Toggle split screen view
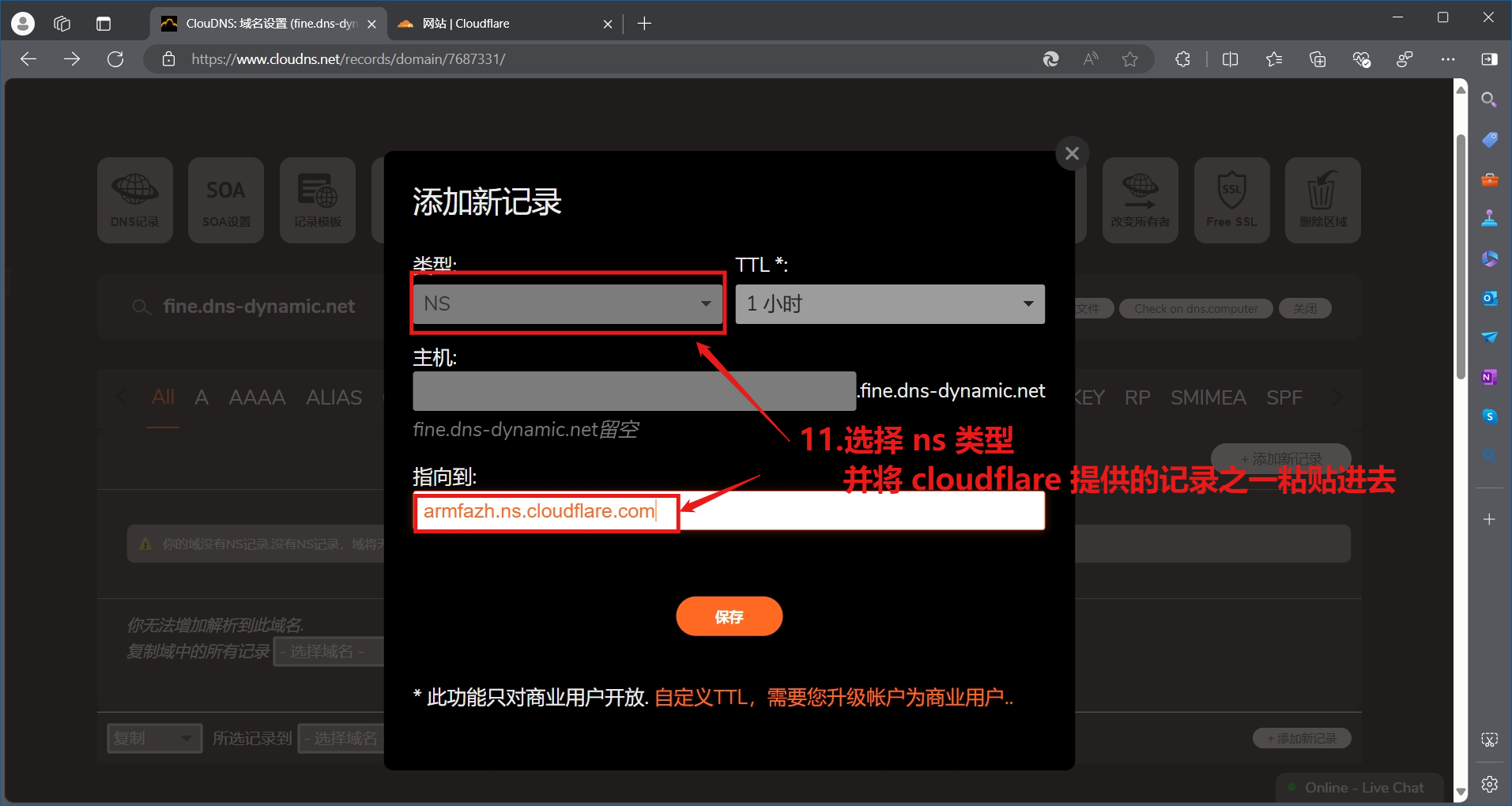Screen dimensions: 1512x806 click(1230, 59)
